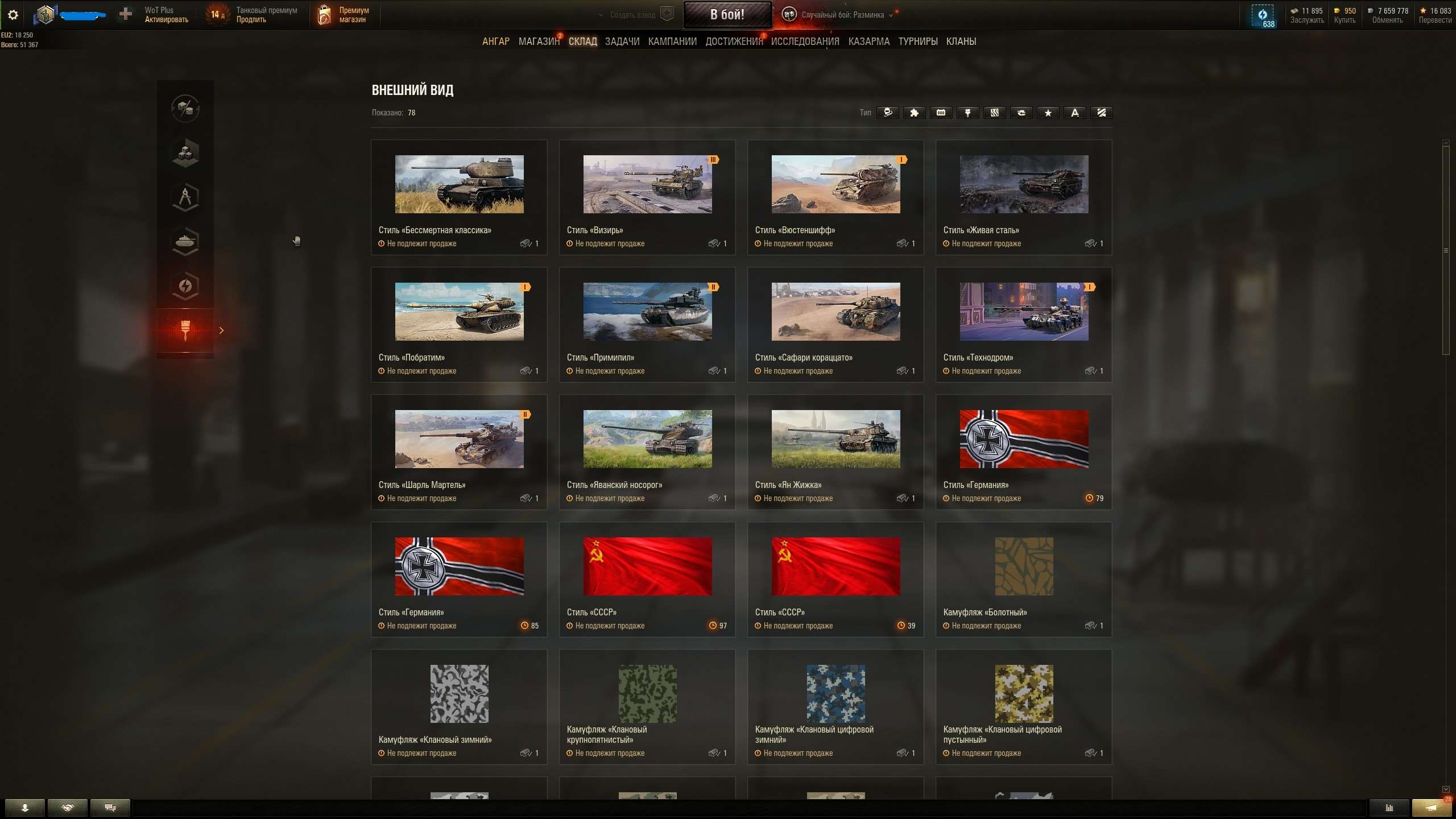Image resolution: width=1456 pixels, height=819 pixels.
Task: Select the Стиль «Яванский носорог» card
Action: click(x=647, y=452)
